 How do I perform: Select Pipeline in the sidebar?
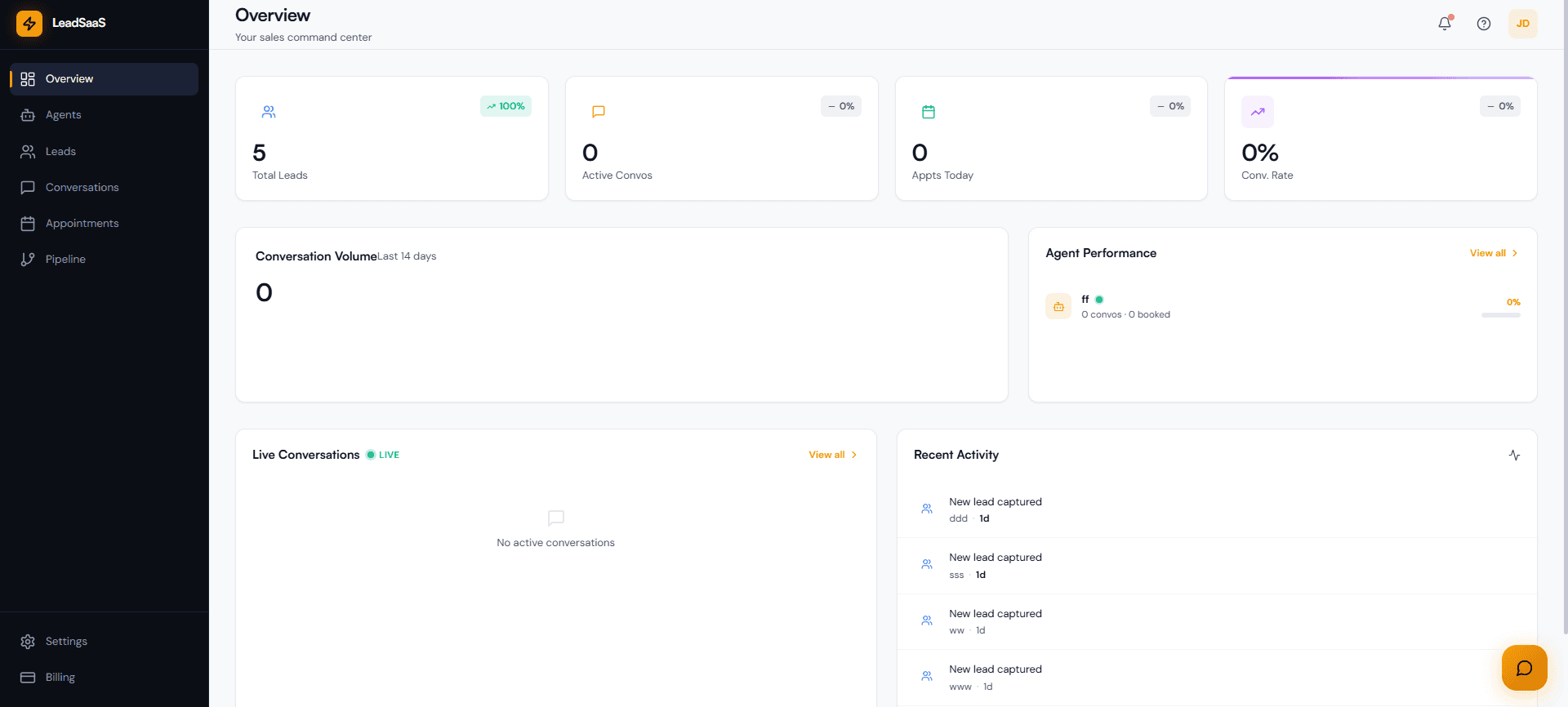(x=104, y=259)
